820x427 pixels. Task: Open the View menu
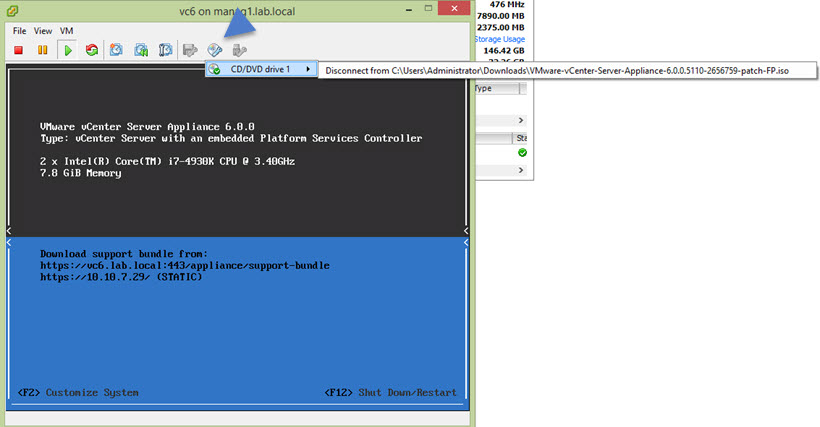point(42,31)
